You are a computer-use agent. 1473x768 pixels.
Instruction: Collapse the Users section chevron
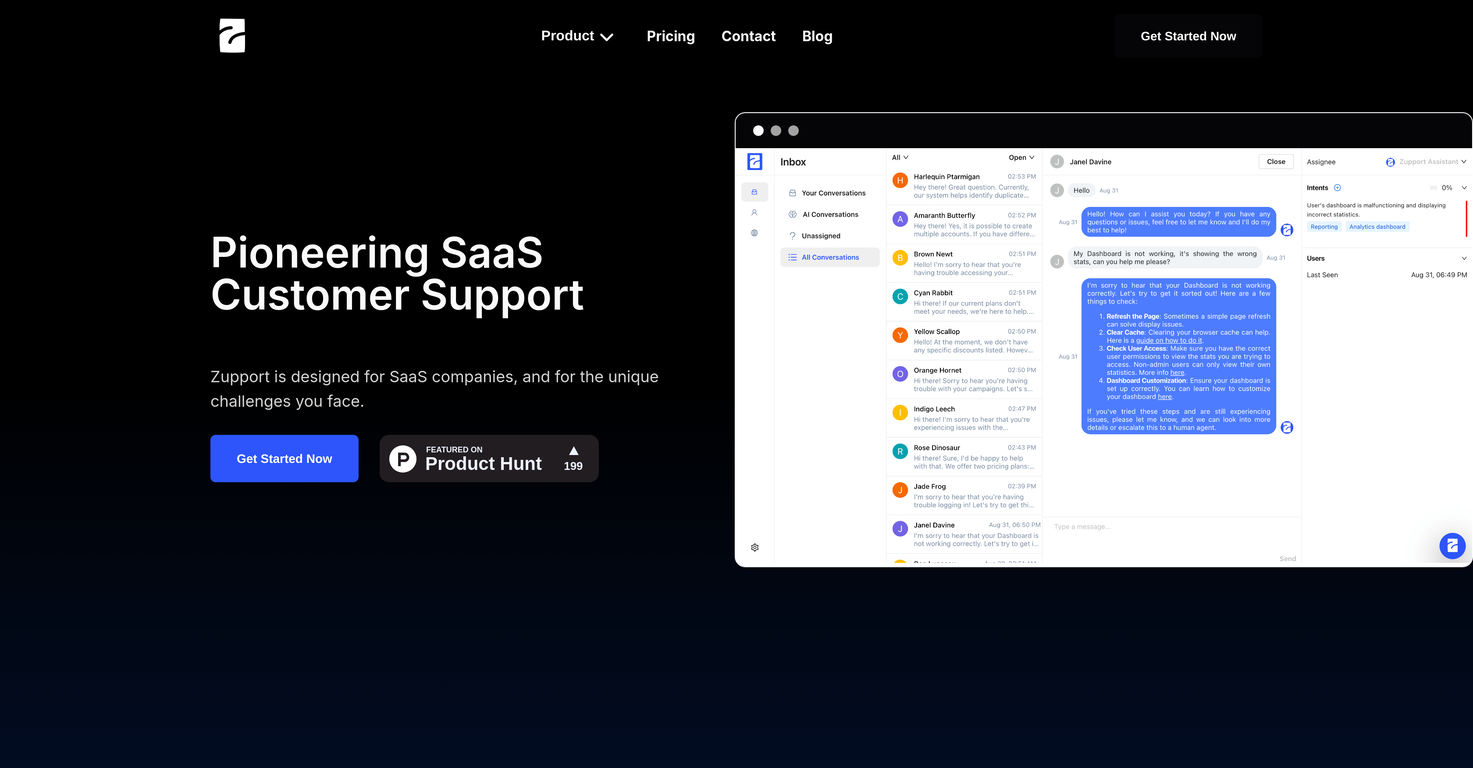pos(1464,258)
